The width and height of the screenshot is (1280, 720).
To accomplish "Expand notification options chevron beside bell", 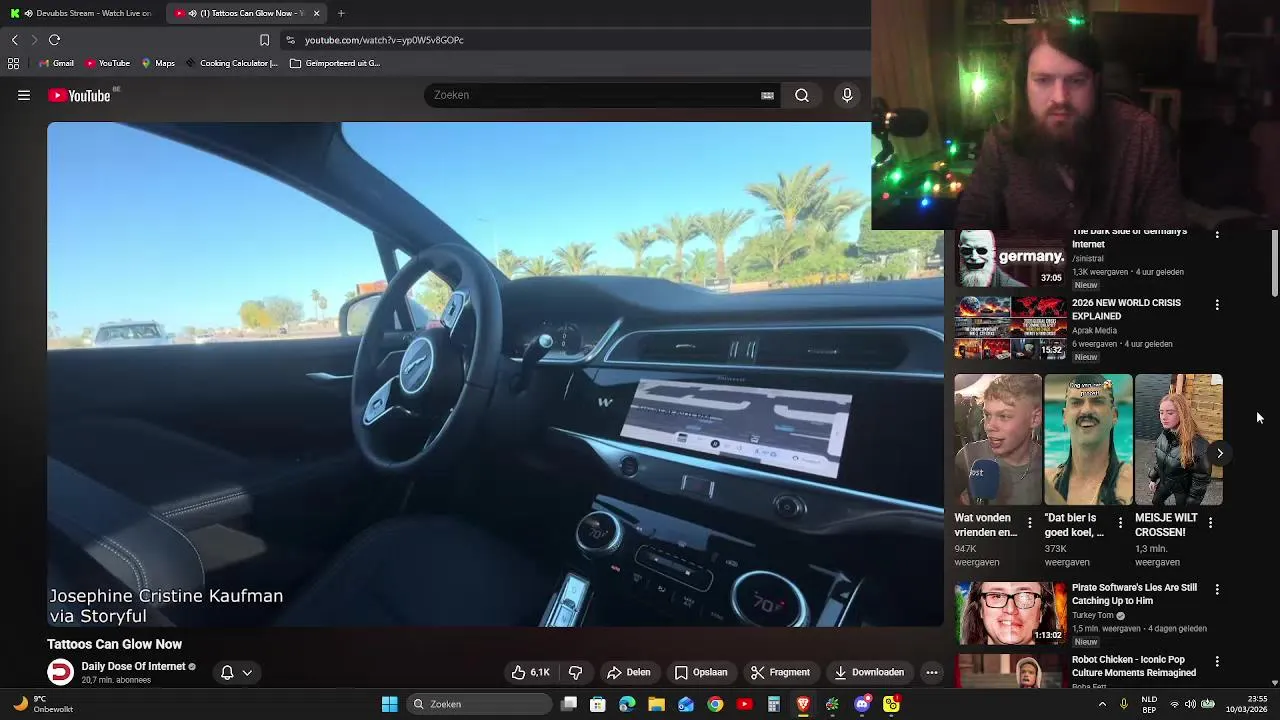I will [247, 673].
